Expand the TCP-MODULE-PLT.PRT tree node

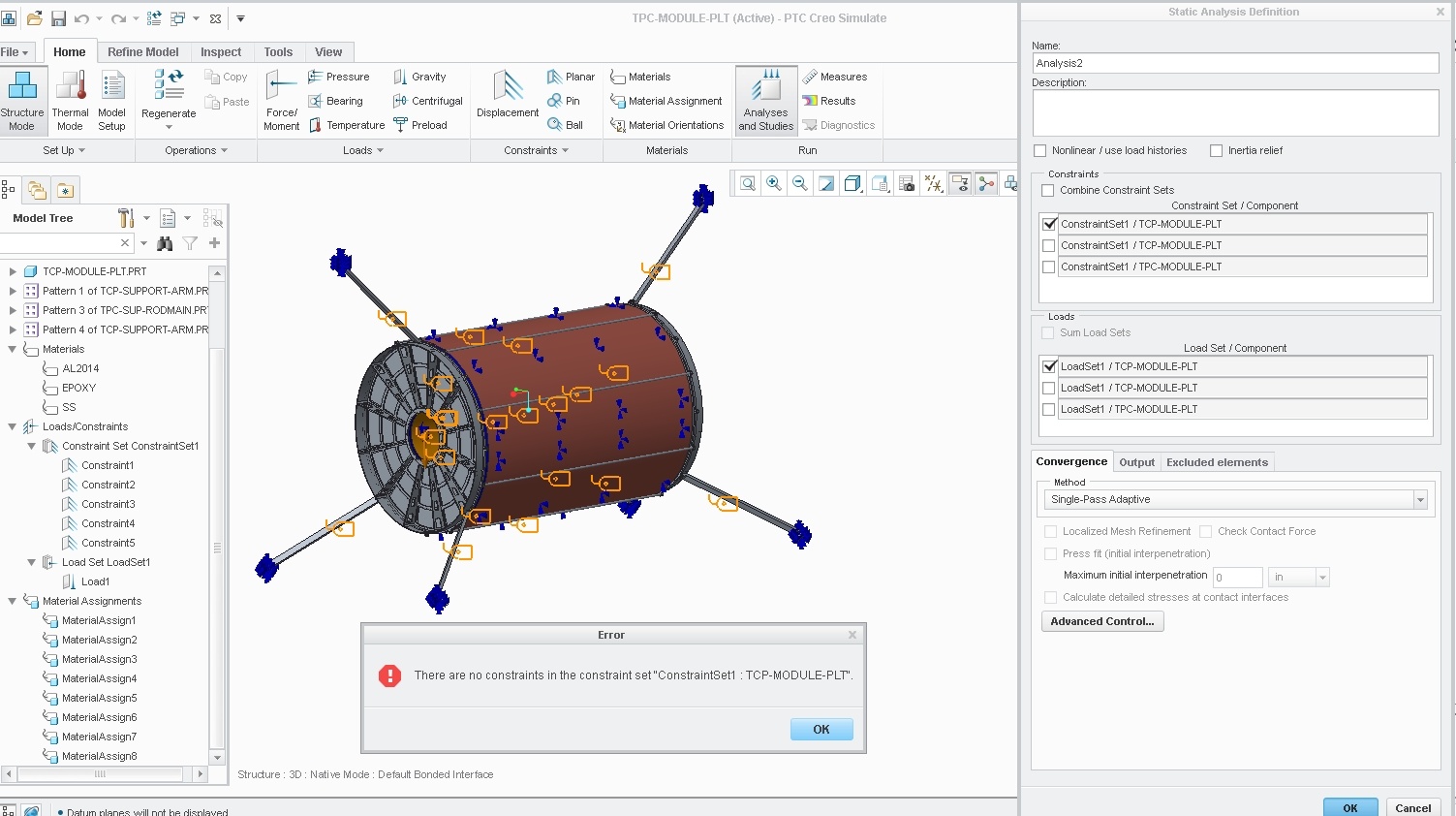click(x=13, y=271)
